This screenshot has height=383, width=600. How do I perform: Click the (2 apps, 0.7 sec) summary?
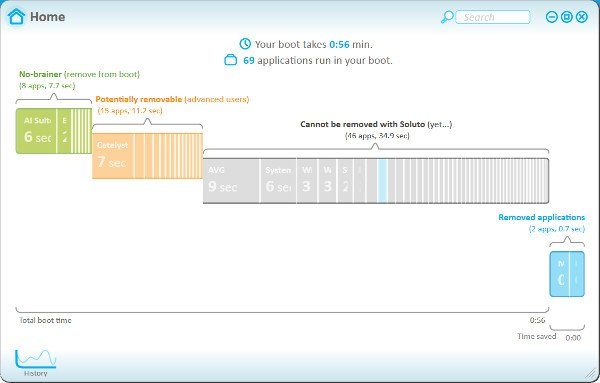click(x=557, y=229)
